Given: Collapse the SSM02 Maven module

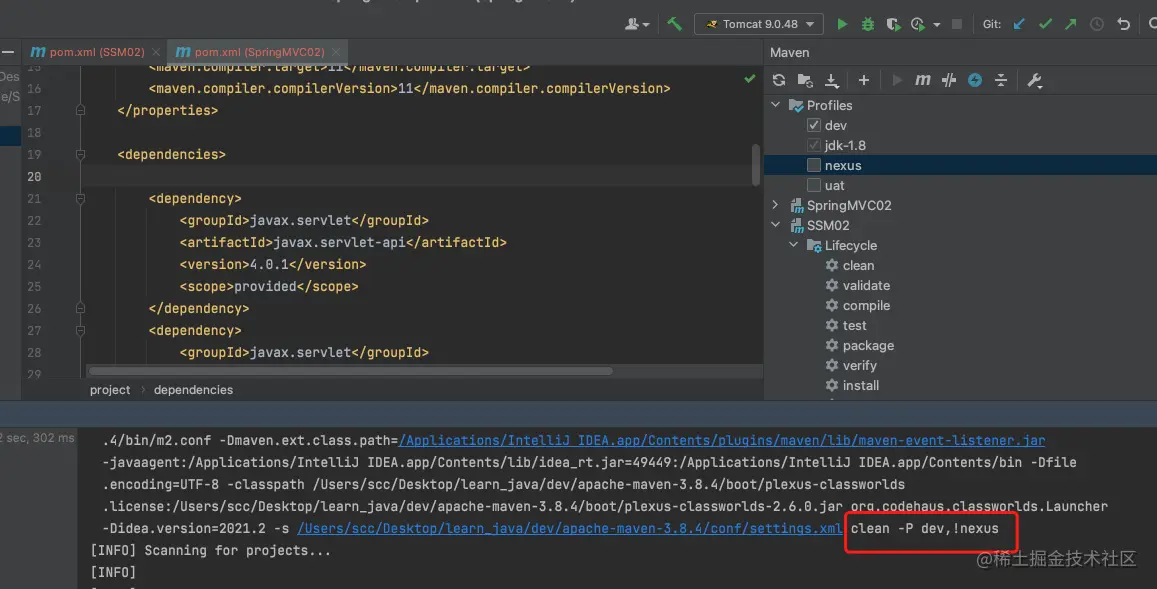Looking at the screenshot, I should pos(776,225).
